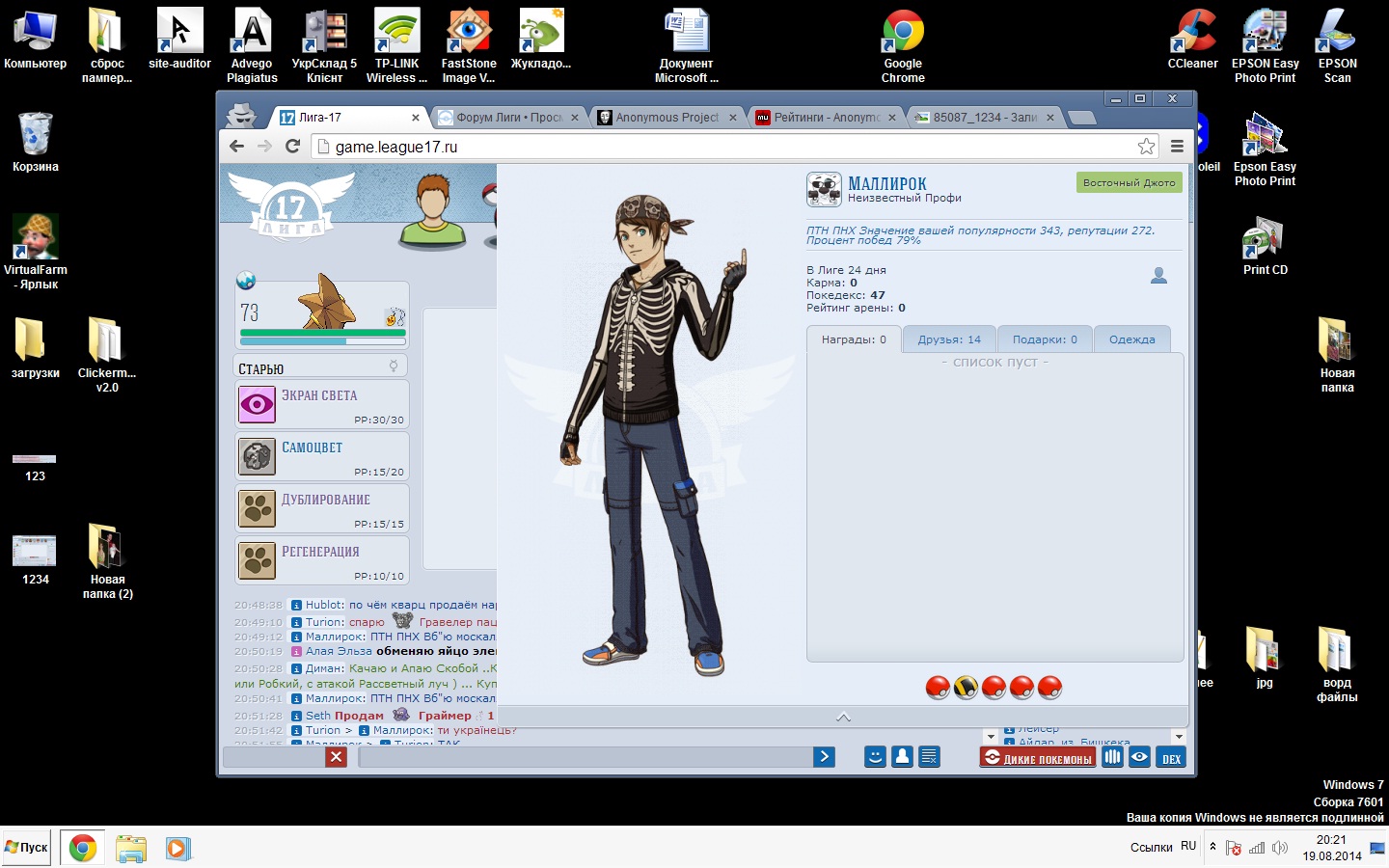The image size is (1389, 868).
Task: Switch to the Одежда tab
Action: coord(1131,339)
